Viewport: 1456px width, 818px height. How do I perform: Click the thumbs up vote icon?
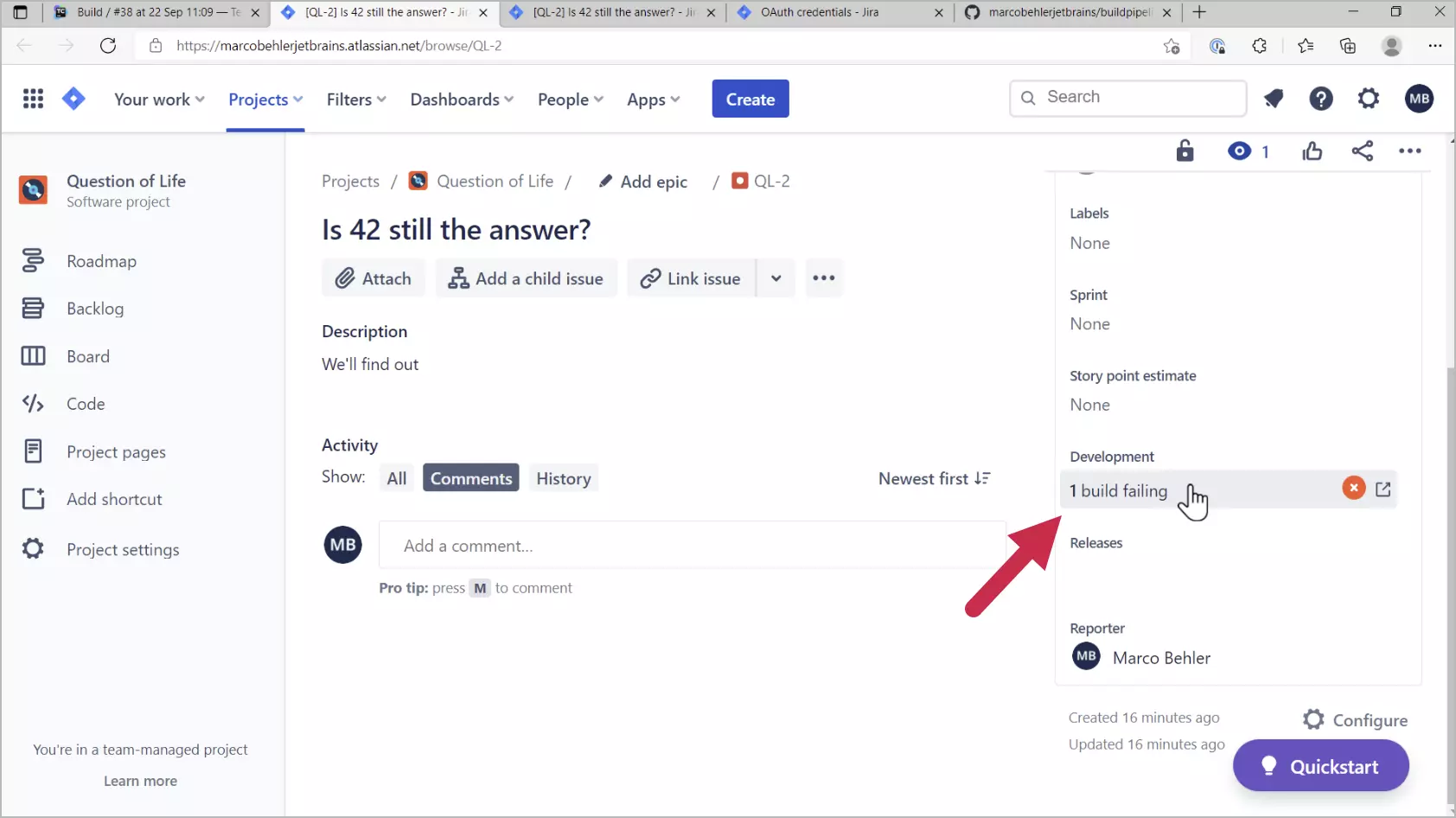point(1312,151)
